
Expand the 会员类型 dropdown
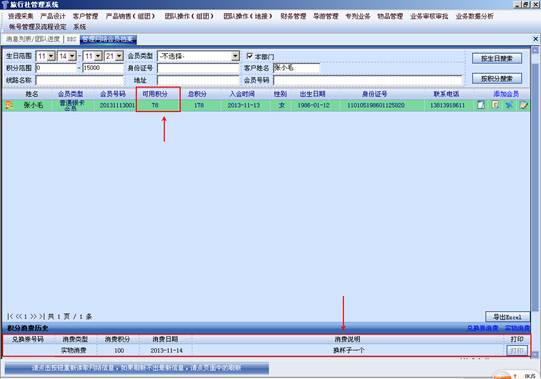pyautogui.click(x=235, y=56)
